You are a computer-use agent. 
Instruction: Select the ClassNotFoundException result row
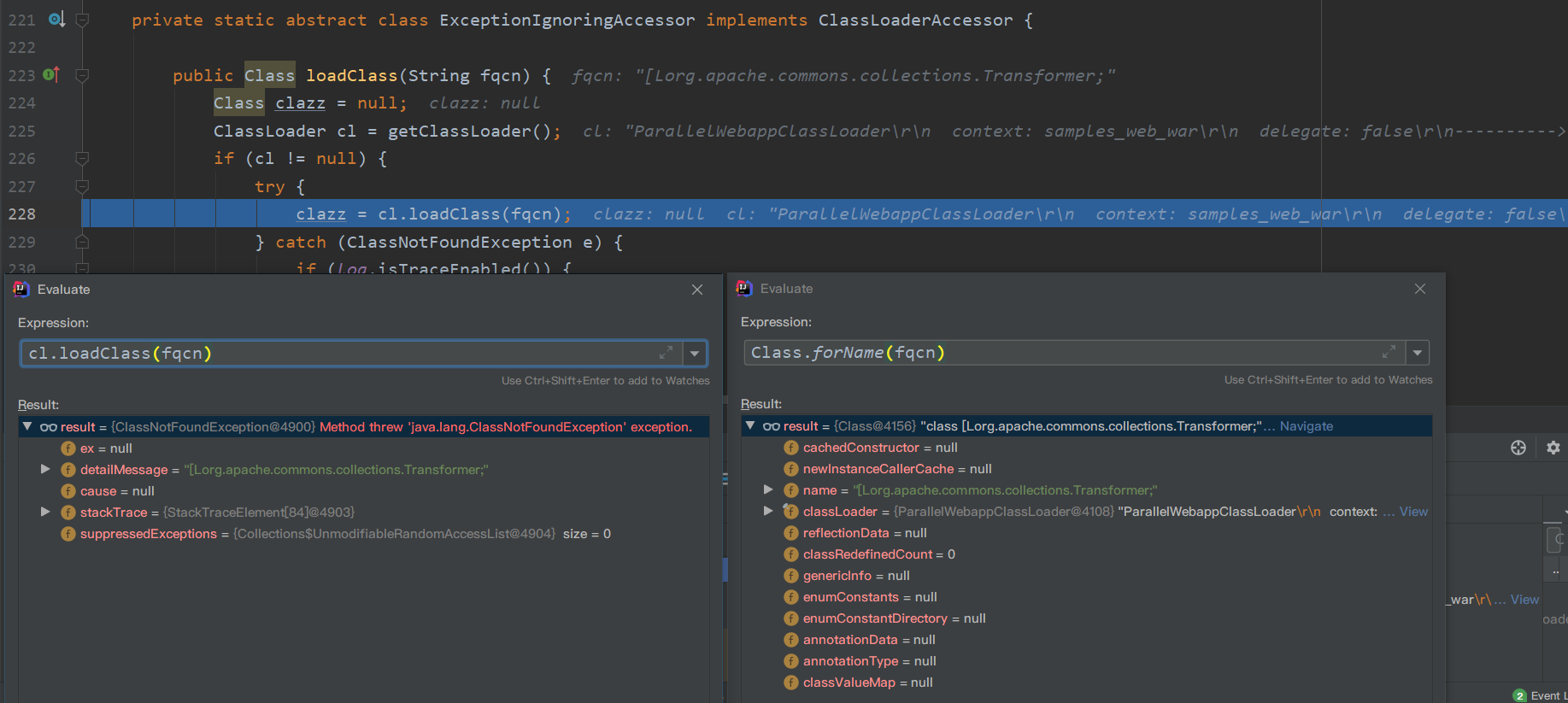364,427
